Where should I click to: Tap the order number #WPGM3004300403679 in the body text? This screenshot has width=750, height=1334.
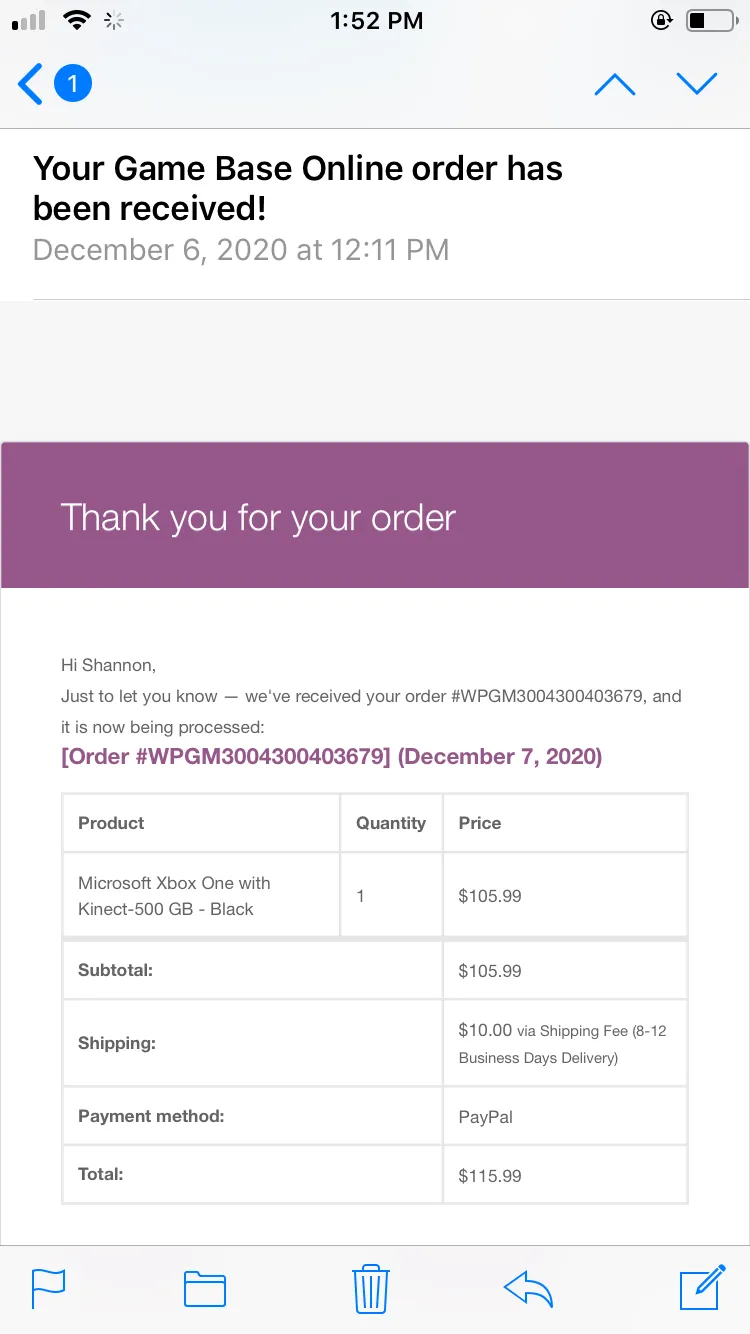click(548, 696)
